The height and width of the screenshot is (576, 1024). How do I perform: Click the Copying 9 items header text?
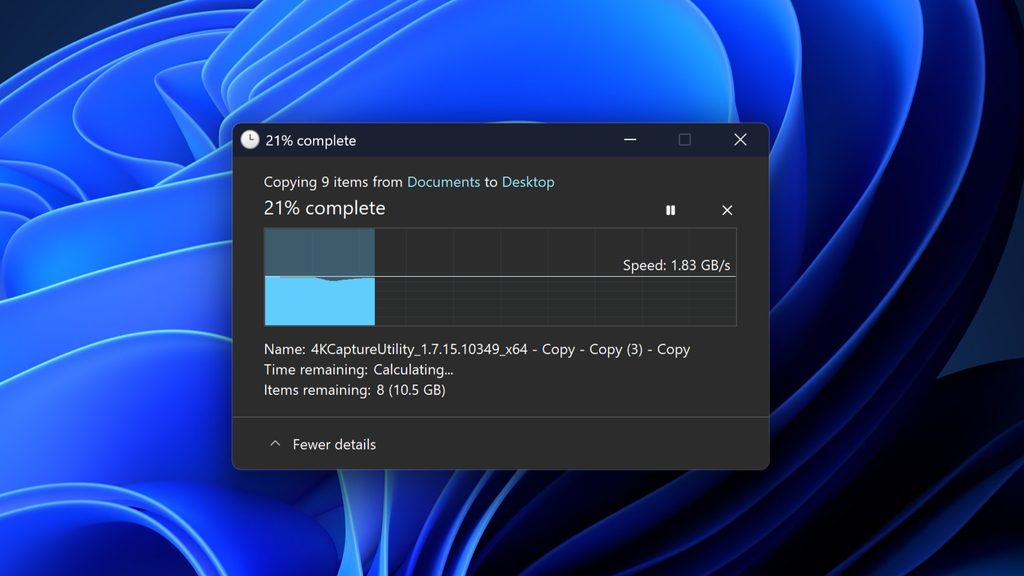pyautogui.click(x=330, y=182)
